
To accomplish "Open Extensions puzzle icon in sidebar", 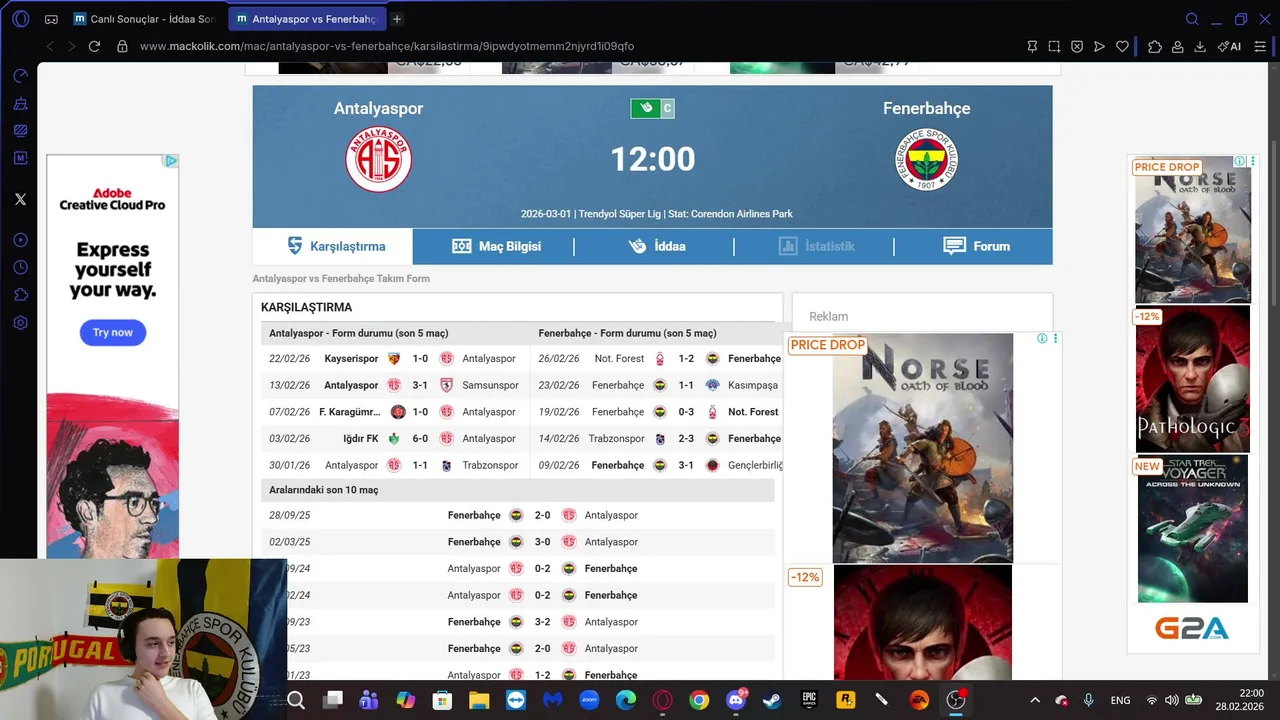I will 20,295.
